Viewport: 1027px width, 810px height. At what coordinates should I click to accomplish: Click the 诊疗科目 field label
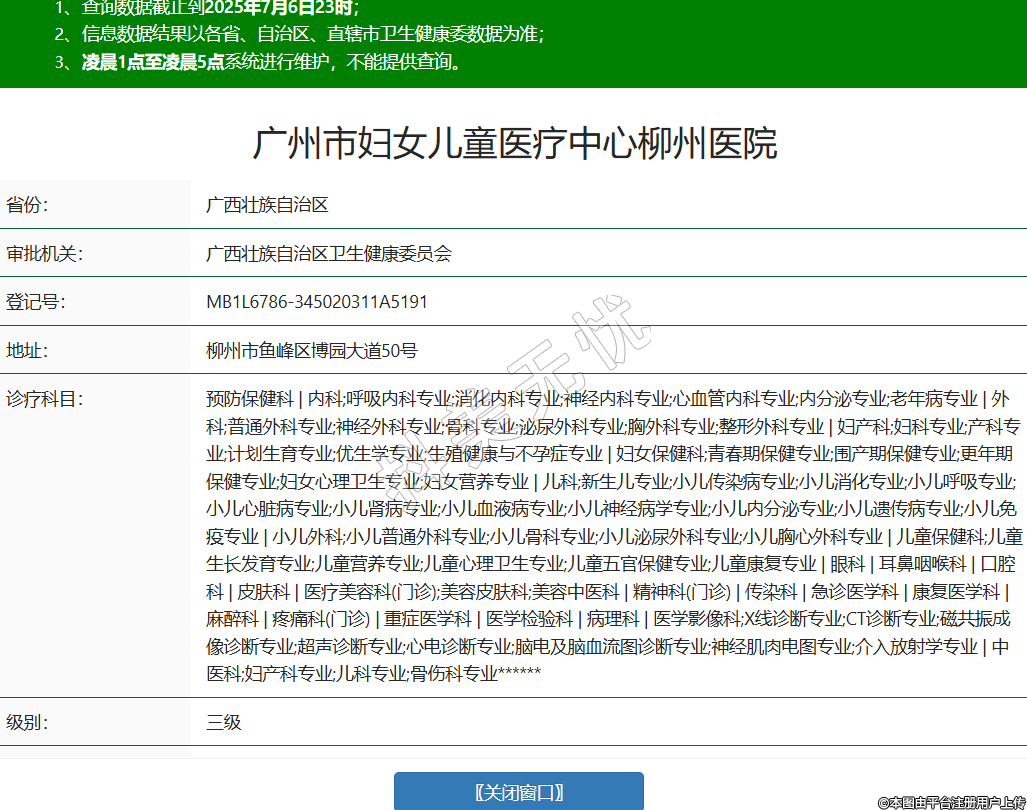point(45,399)
